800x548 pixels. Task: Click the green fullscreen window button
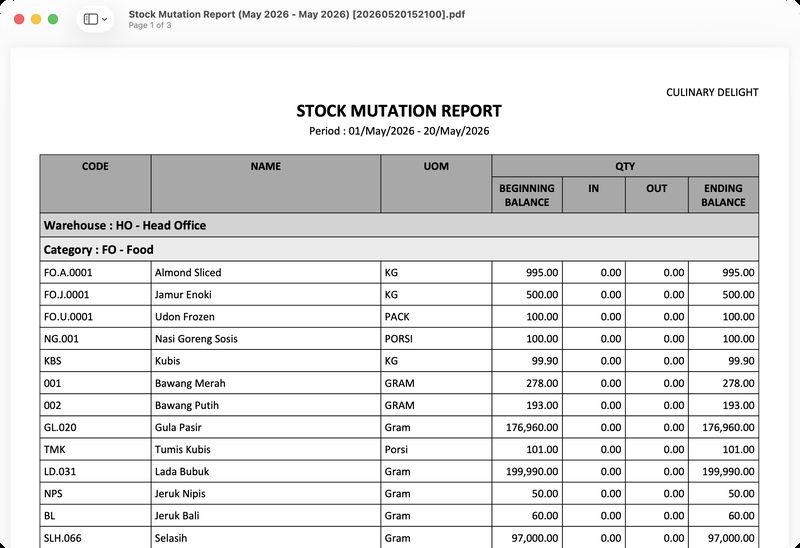(53, 19)
